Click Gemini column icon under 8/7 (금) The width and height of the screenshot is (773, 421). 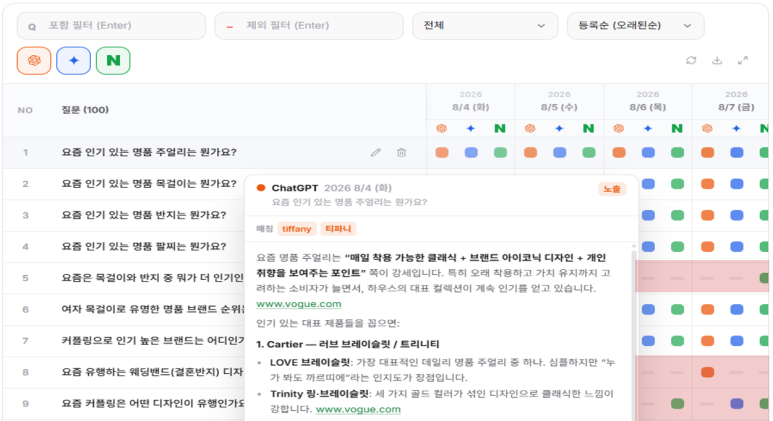point(736,129)
